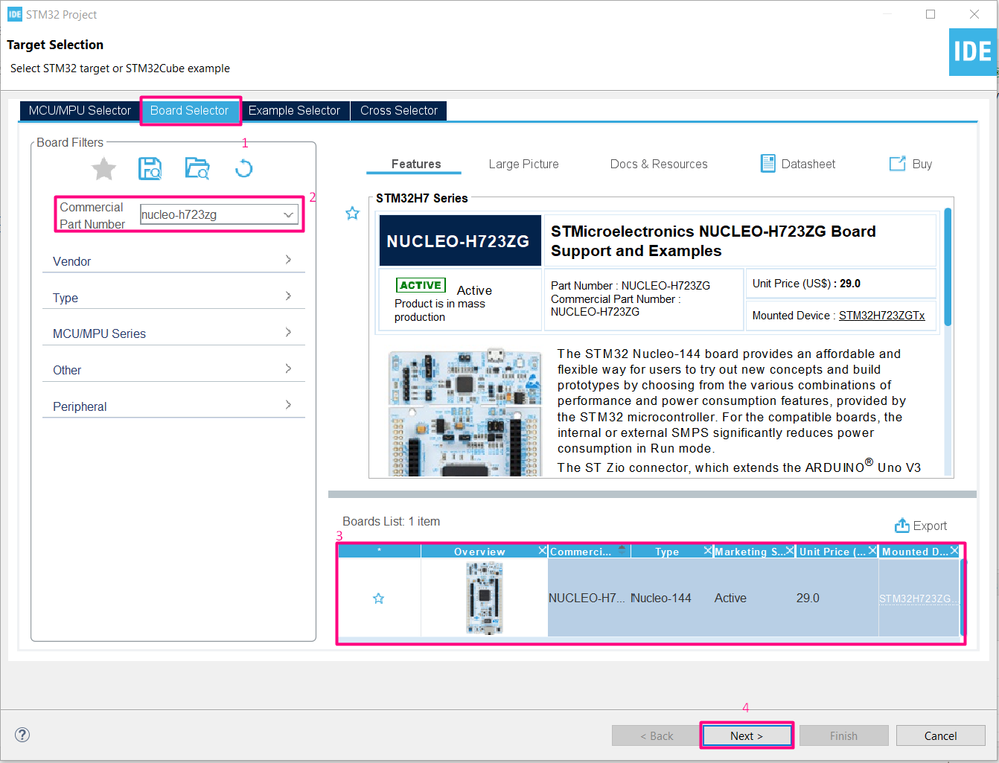The image size is (999, 763).
Task: Cancel the STM32 Project dialog
Action: pyautogui.click(x=940, y=736)
